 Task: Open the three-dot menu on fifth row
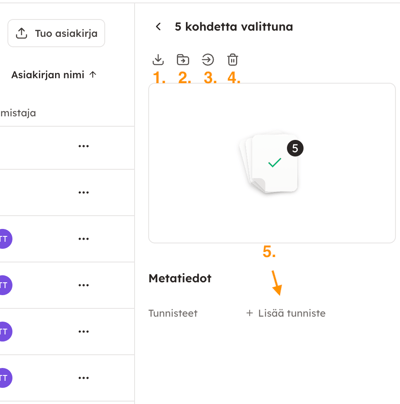tap(83, 331)
